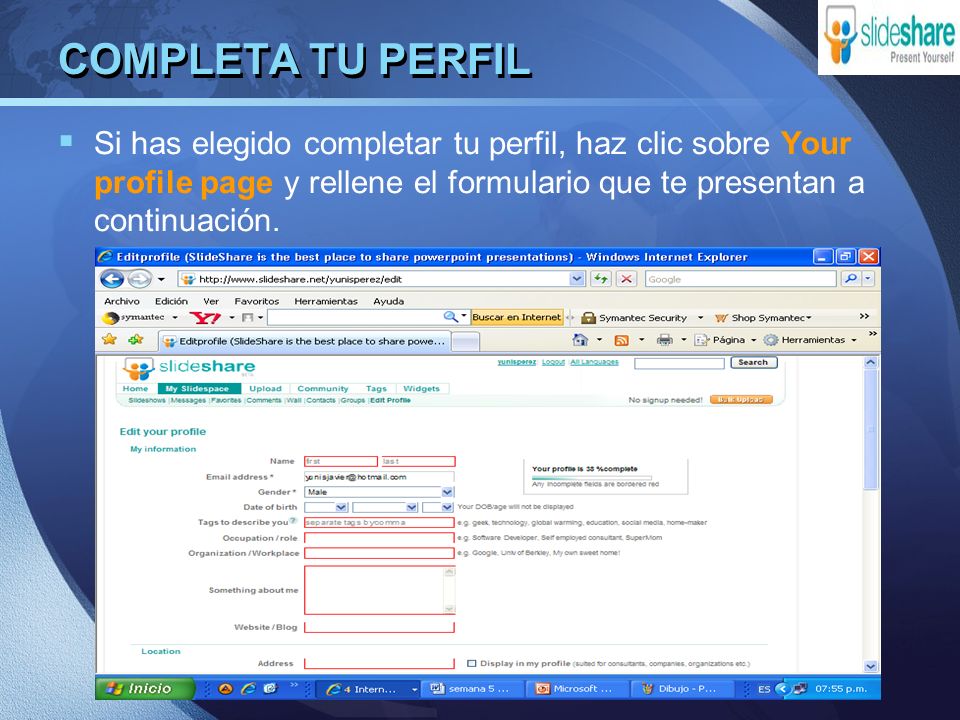Image resolution: width=960 pixels, height=720 pixels.
Task: Click the search magnifier beside Google box
Action: (x=850, y=279)
